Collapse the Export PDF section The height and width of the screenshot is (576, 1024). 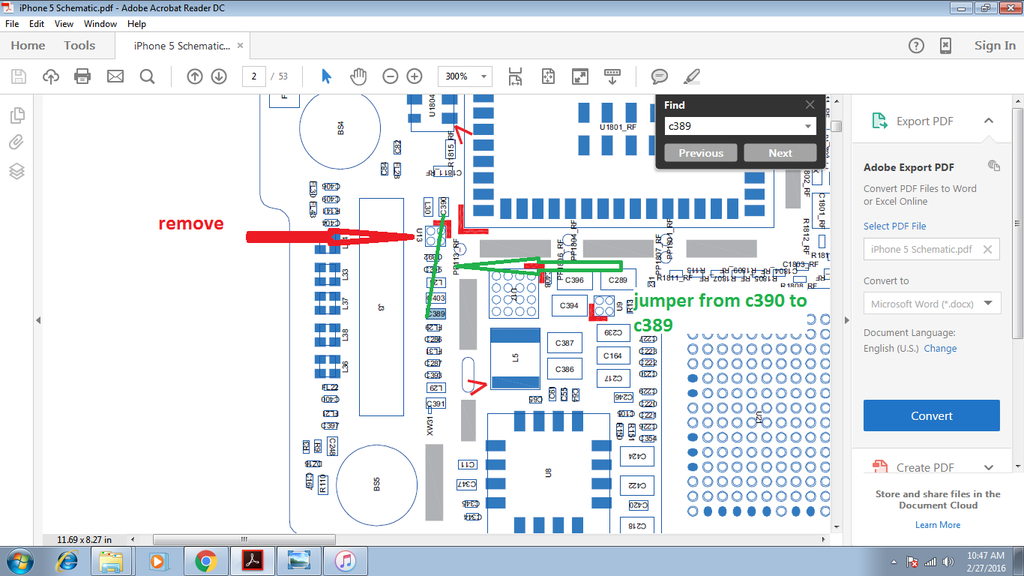[988, 121]
